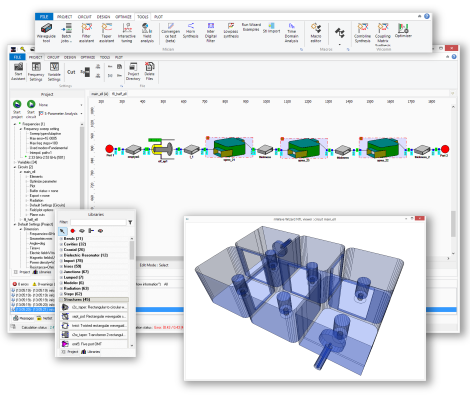
Task: Open Frequency Settings
Action: [x=36, y=71]
